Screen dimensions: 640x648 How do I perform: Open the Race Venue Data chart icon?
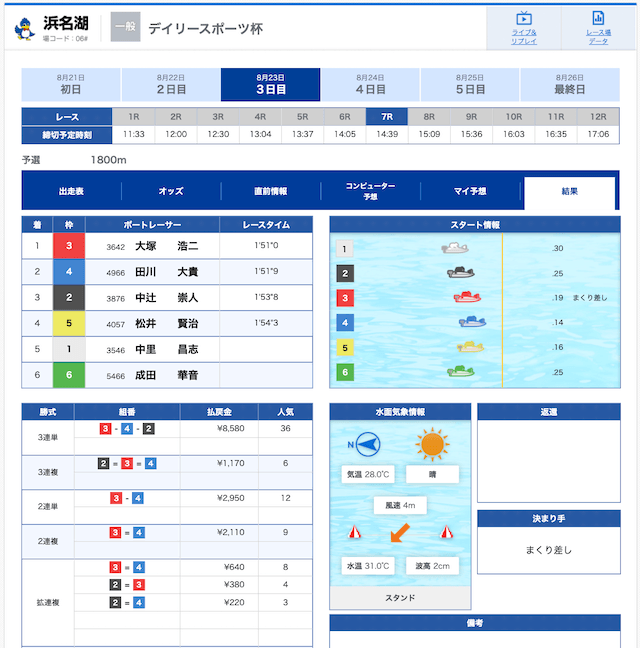tap(598, 18)
